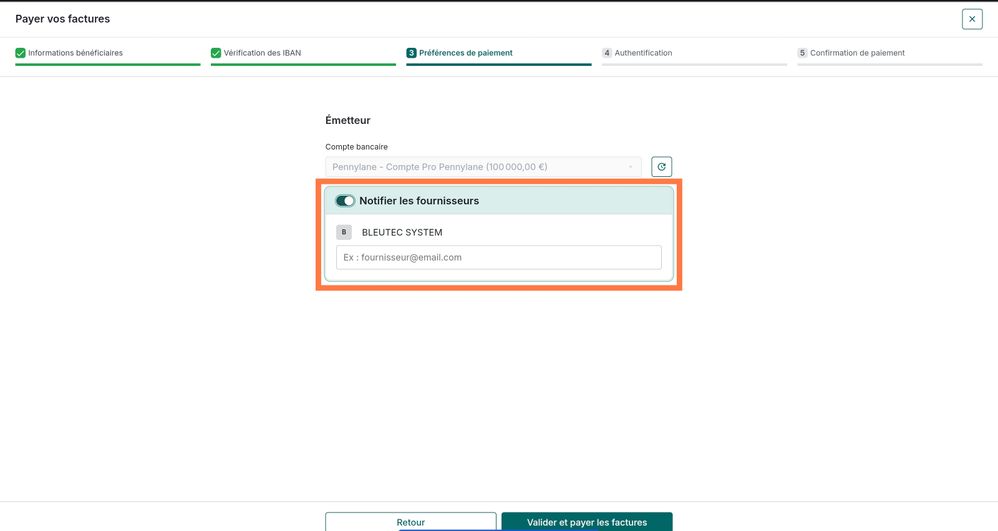This screenshot has width=998, height=531.
Task: Focus the supplier email input field
Action: click(x=498, y=257)
